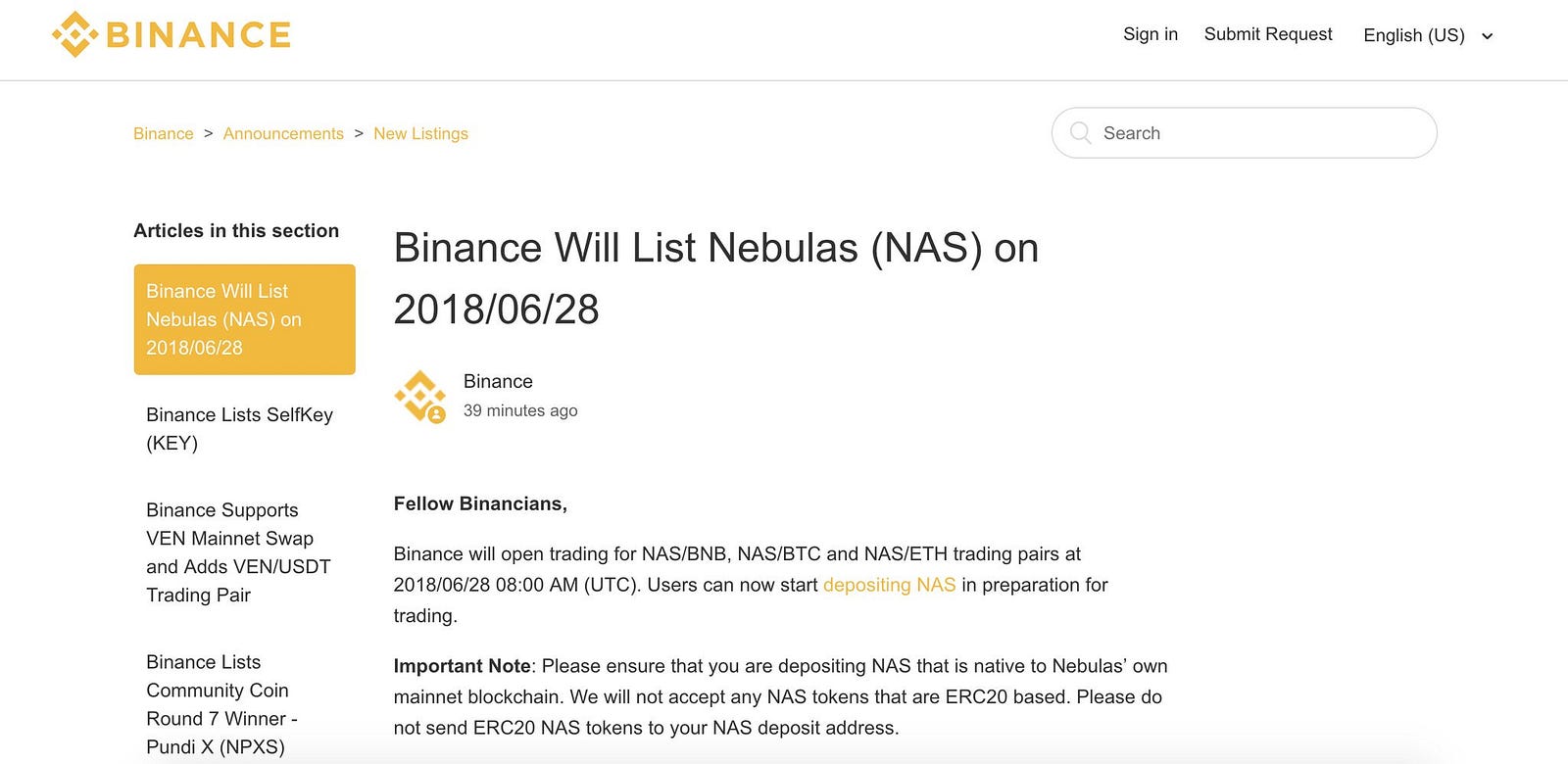Go to the Binance breadcrumb link
This screenshot has width=1568, height=764.
pos(164,133)
